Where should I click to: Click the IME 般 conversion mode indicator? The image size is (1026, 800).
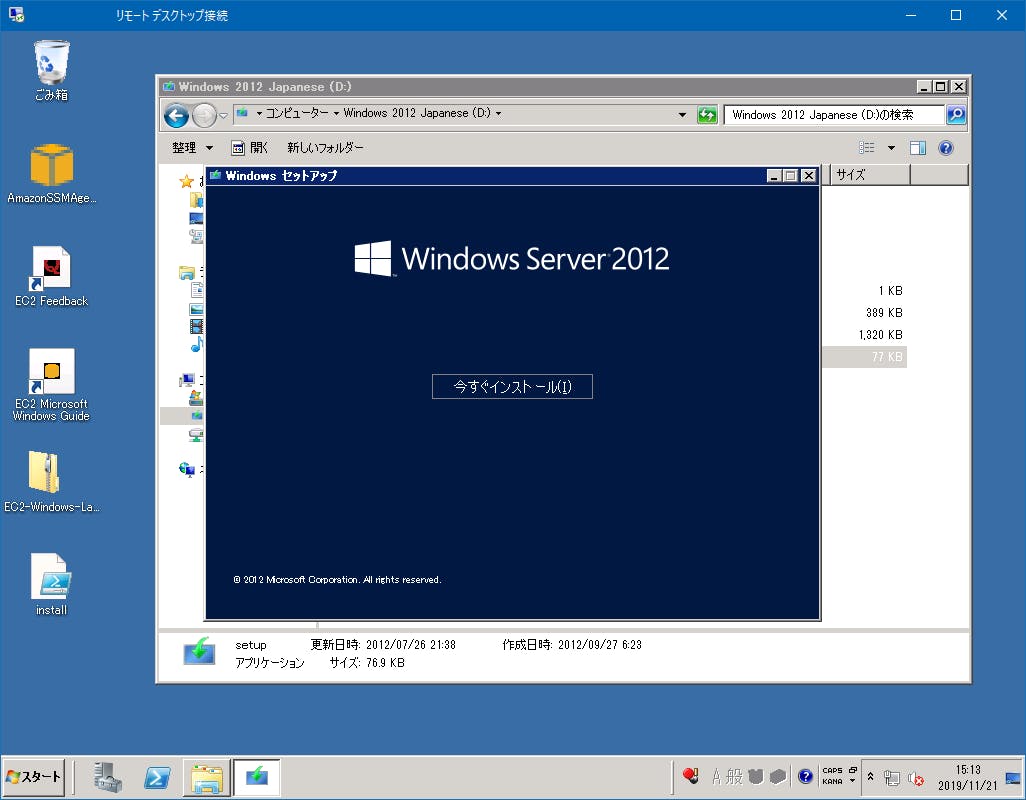(x=735, y=776)
